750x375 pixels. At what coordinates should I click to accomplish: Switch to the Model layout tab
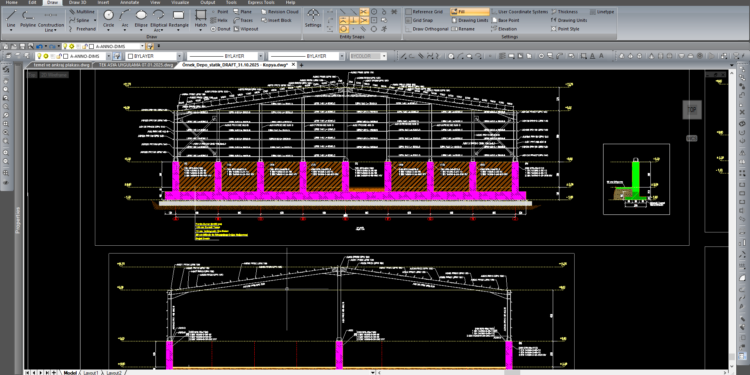click(70, 372)
